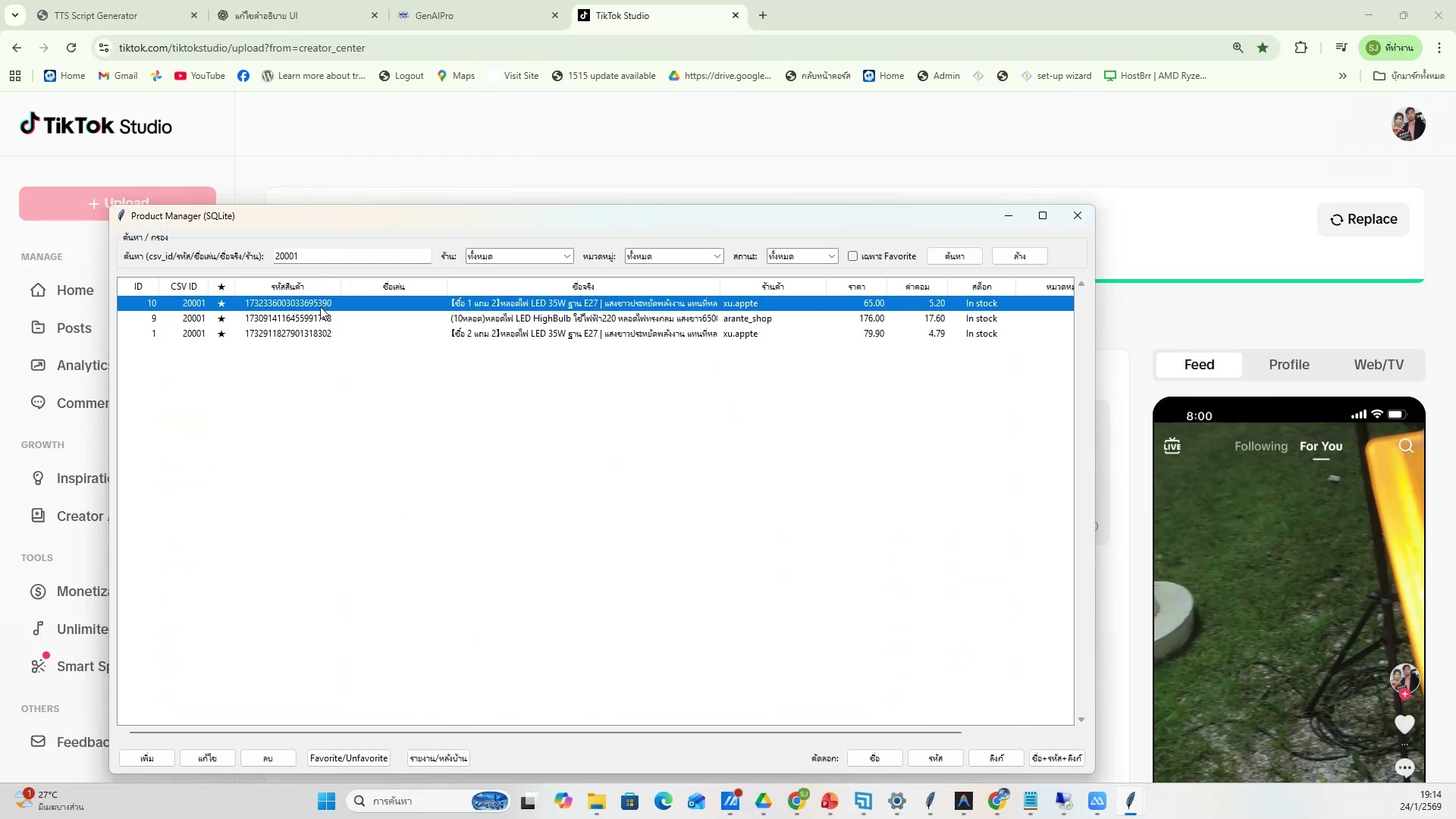
Task: Bookmark the page with the star icon
Action: (x=1263, y=48)
